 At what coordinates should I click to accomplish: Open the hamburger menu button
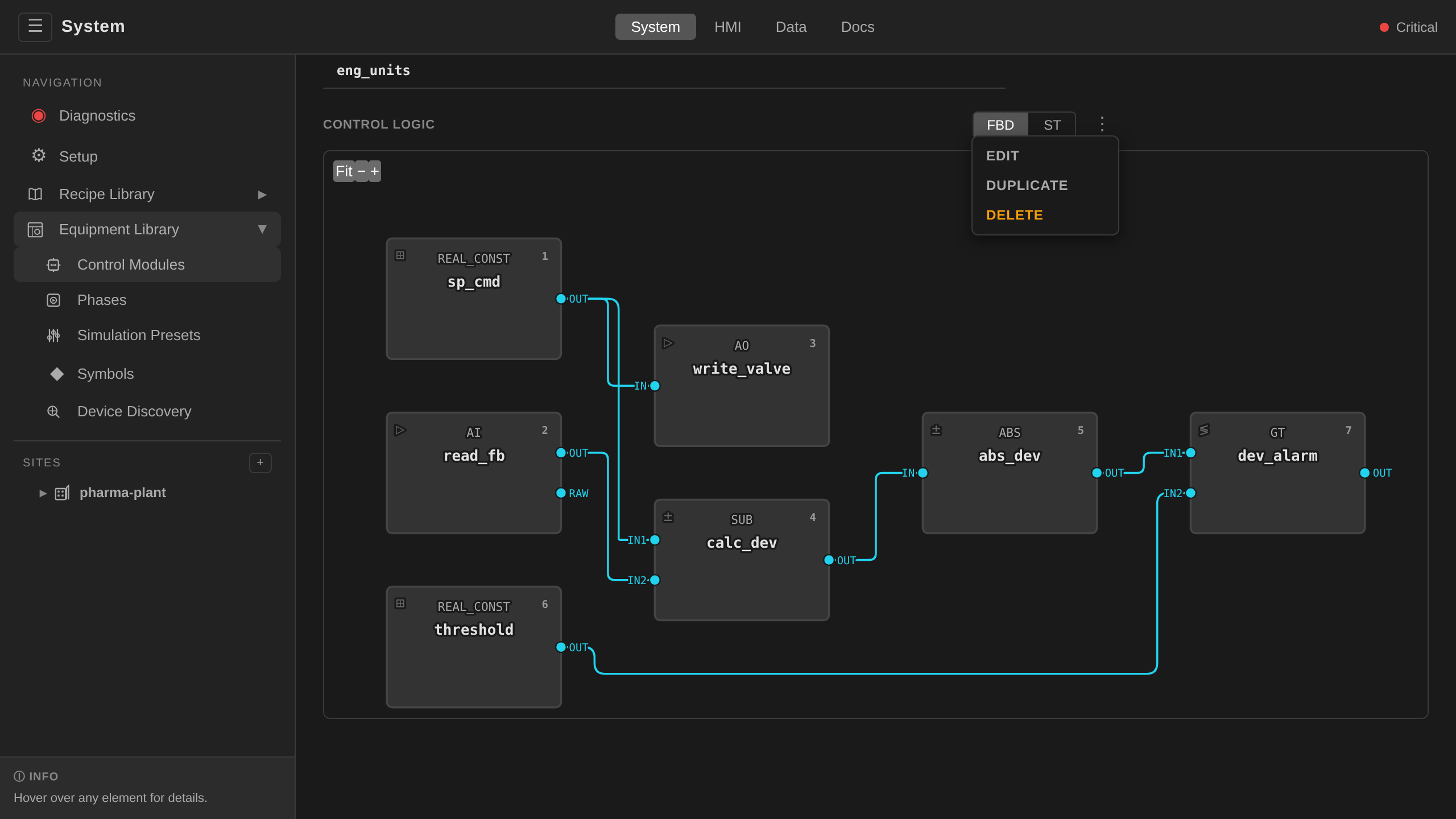click(35, 27)
